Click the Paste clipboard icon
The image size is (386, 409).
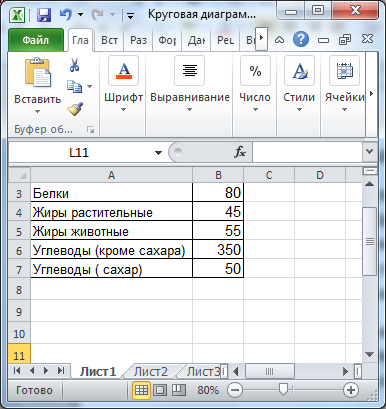38,72
